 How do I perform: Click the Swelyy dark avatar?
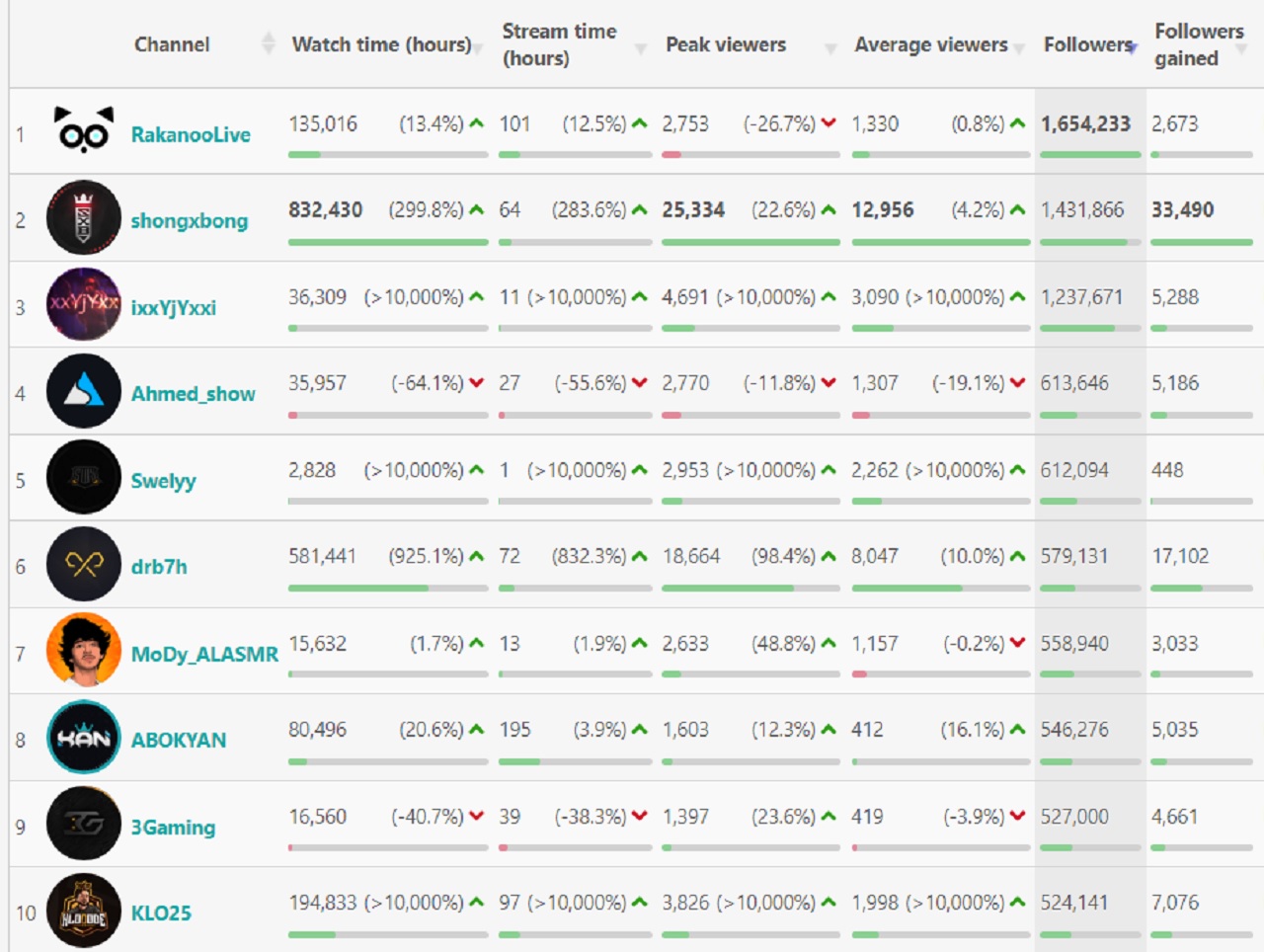click(x=84, y=477)
